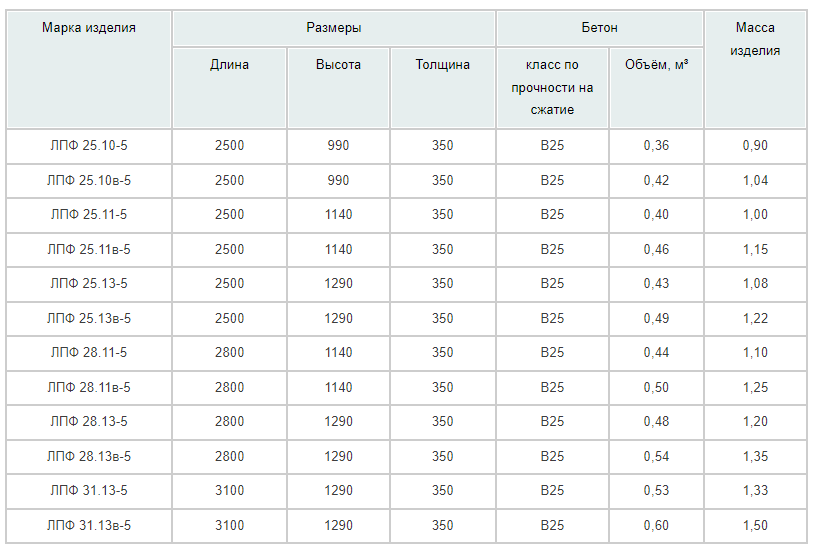Select the 'Высота' subheader

338,65
